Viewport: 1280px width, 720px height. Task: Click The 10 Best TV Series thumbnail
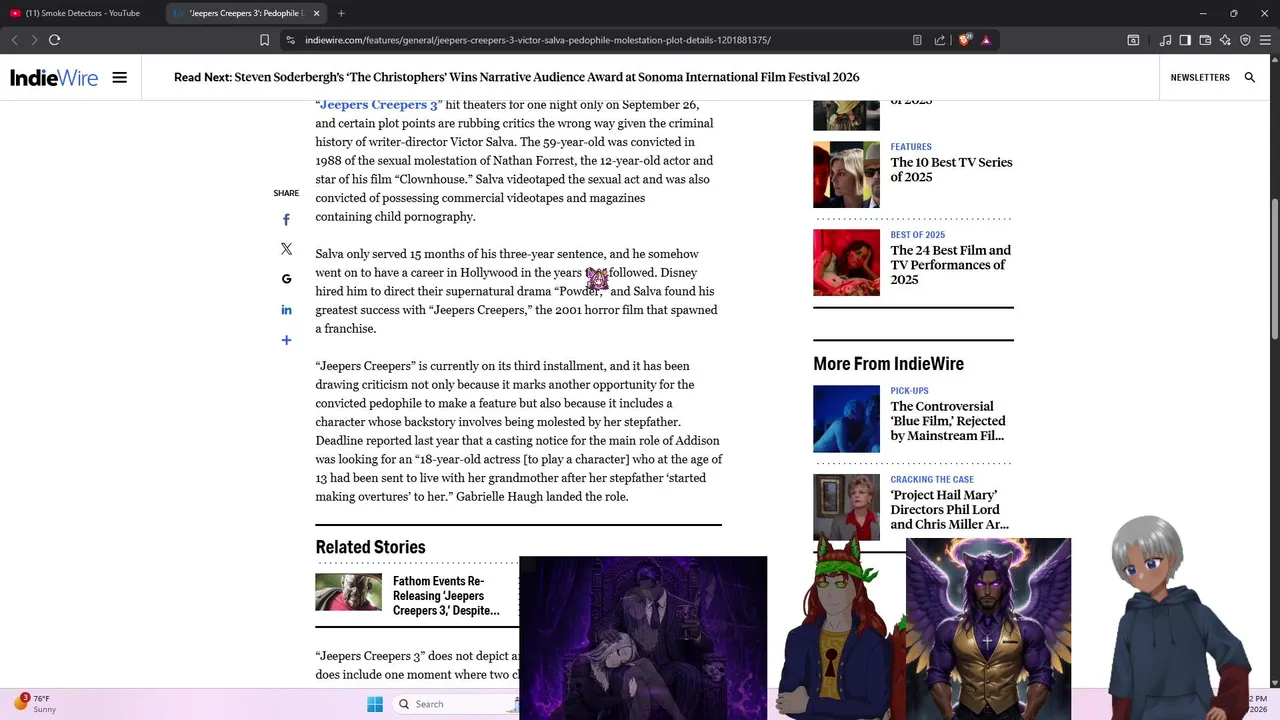point(846,174)
